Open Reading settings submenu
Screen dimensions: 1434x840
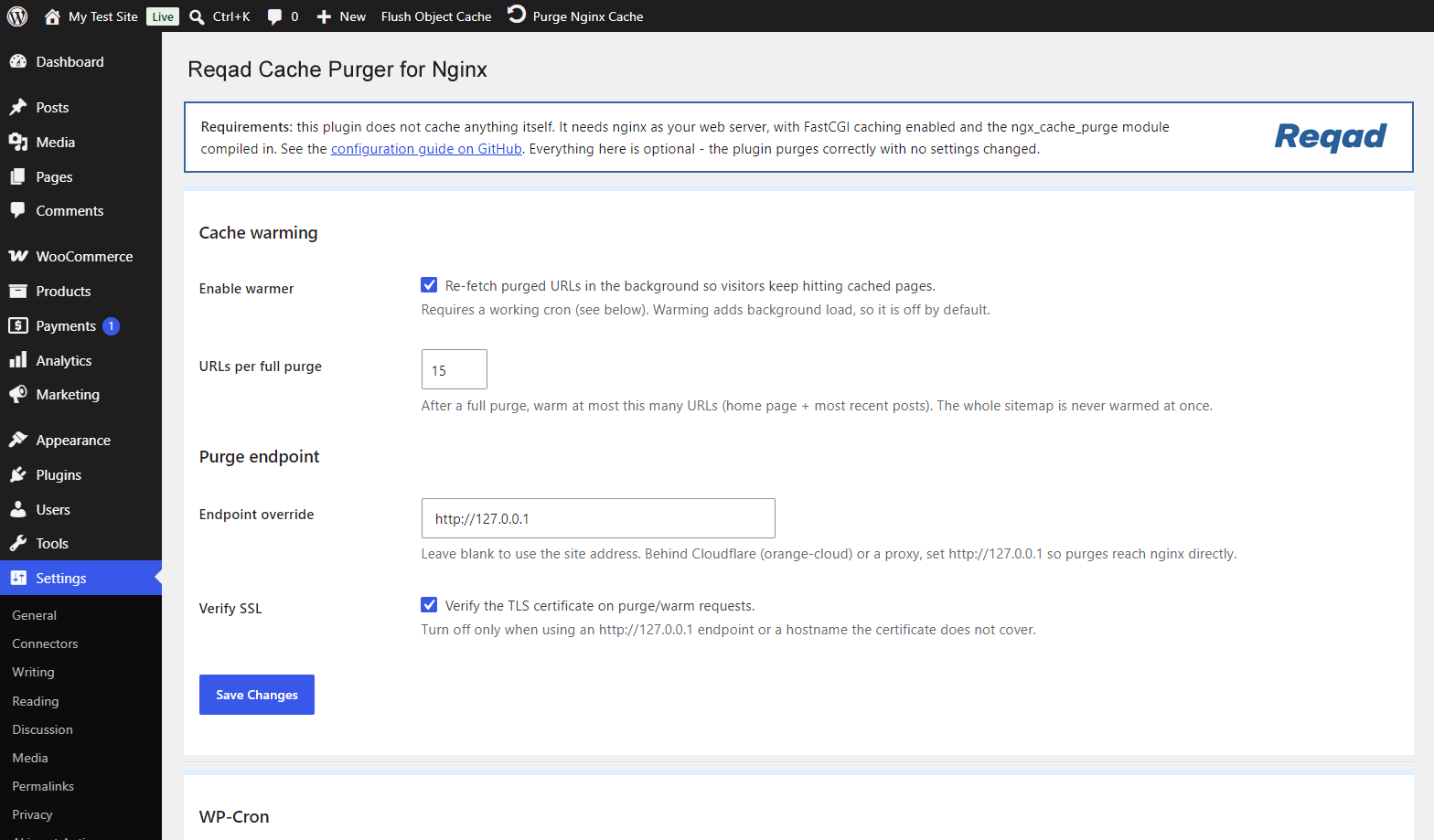click(35, 701)
